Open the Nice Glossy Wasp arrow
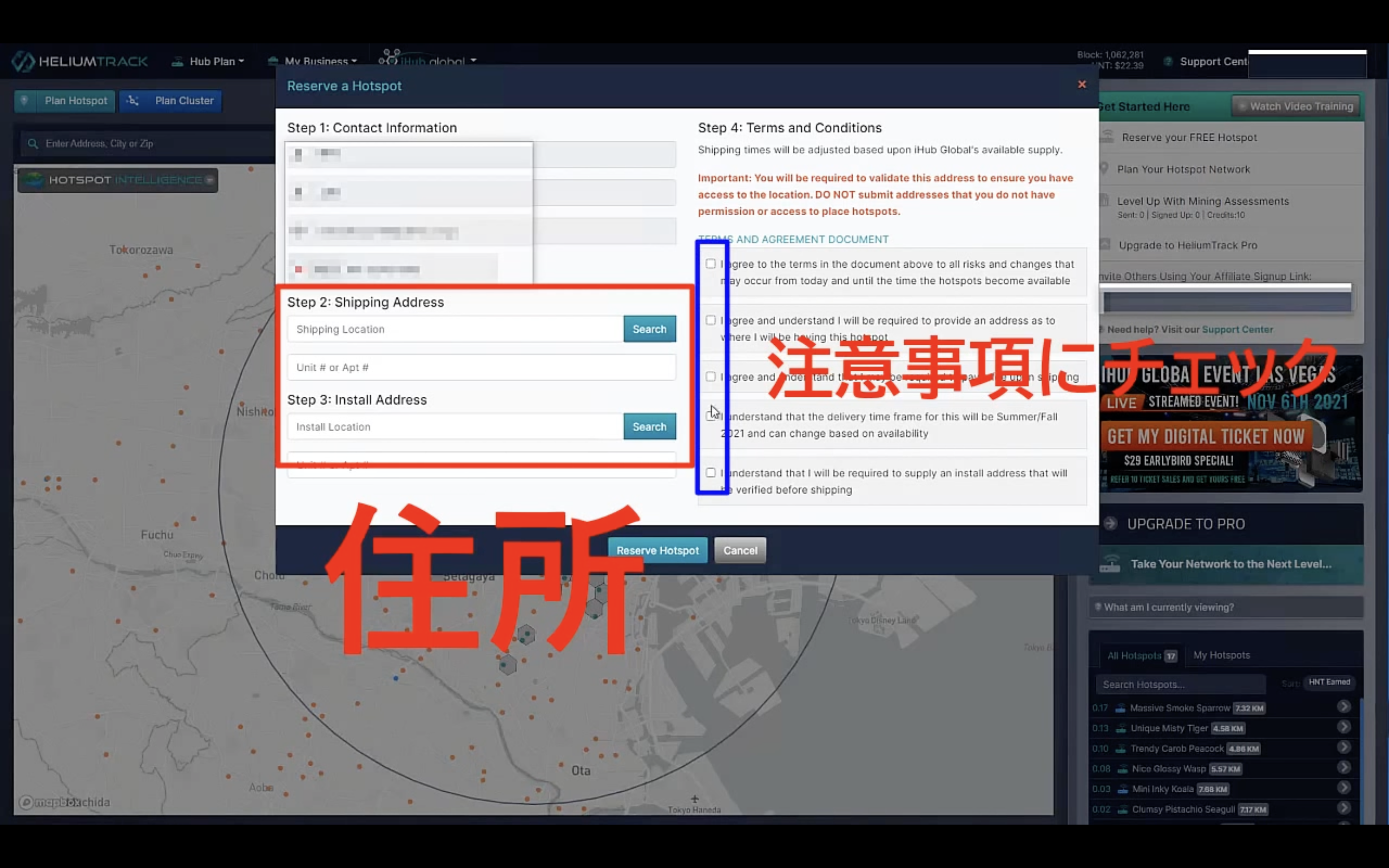The image size is (1389, 868). [x=1344, y=768]
